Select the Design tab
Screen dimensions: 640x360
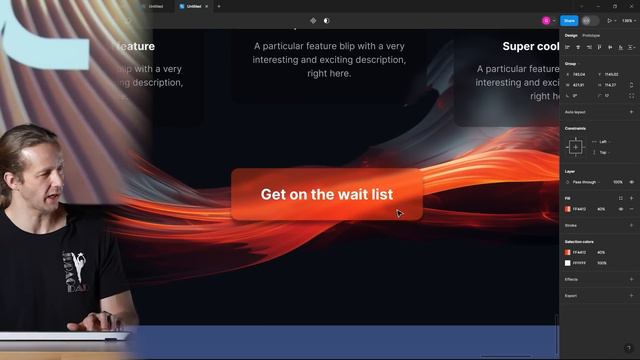click(x=571, y=36)
